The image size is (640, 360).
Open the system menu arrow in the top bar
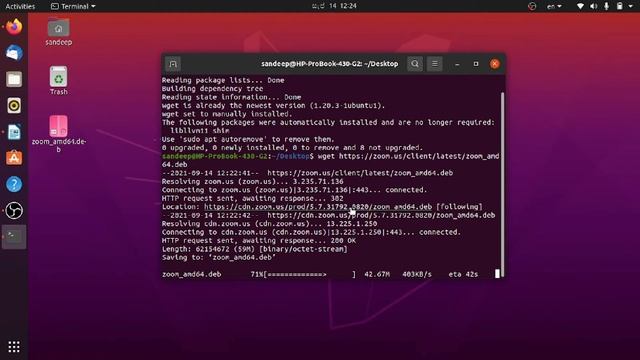(631, 6)
